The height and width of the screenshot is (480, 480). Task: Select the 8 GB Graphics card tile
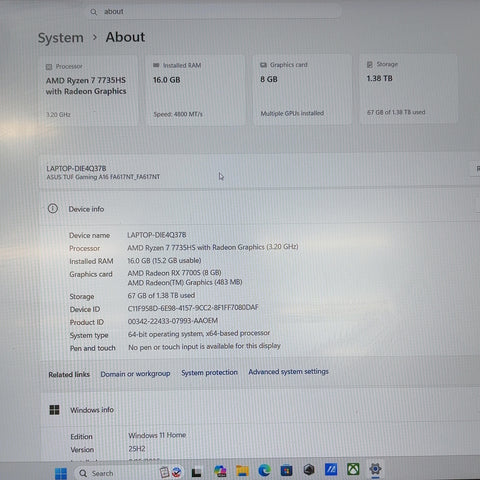(x=302, y=89)
